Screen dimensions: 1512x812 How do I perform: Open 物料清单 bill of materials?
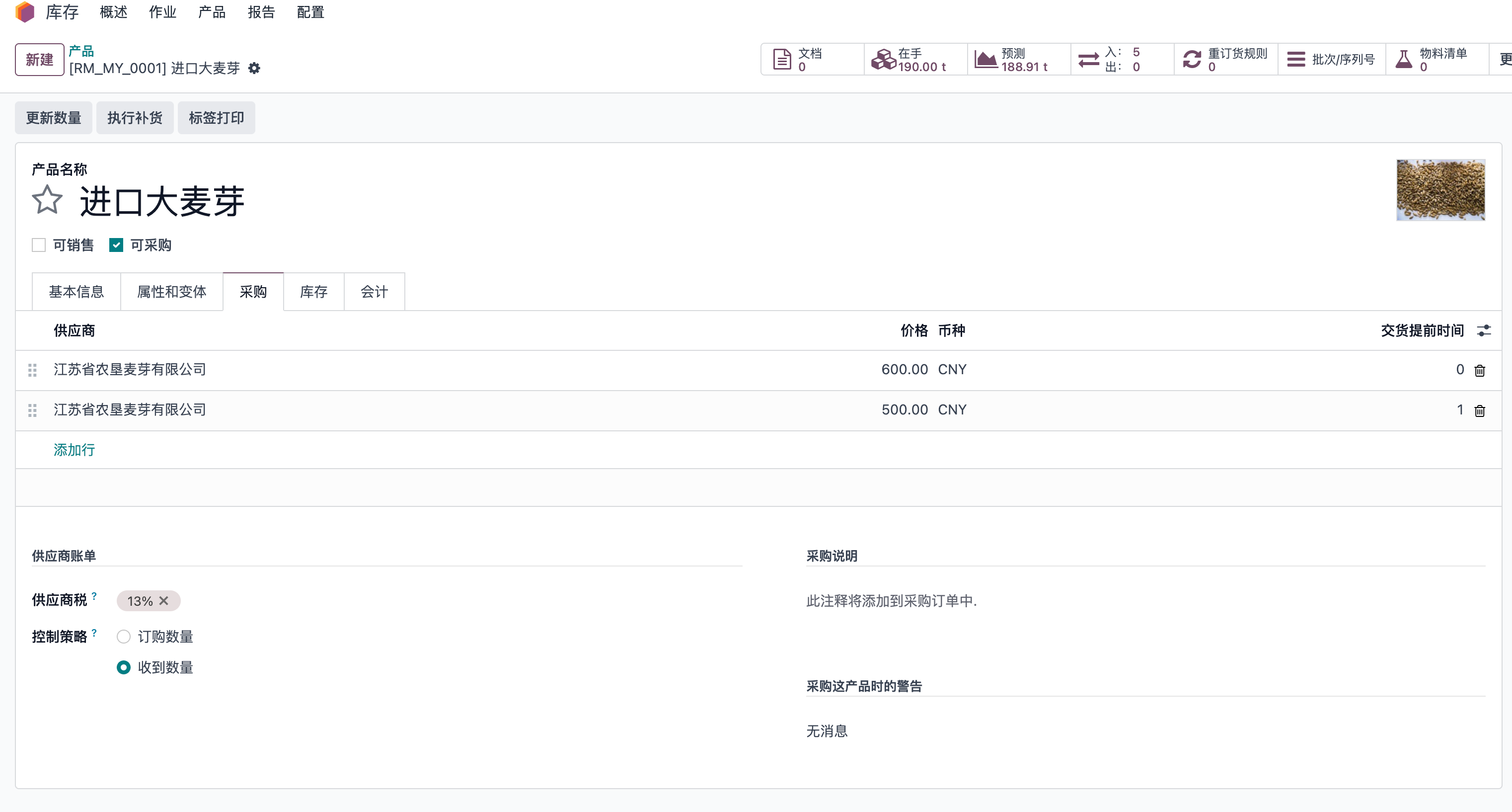pos(1437,59)
